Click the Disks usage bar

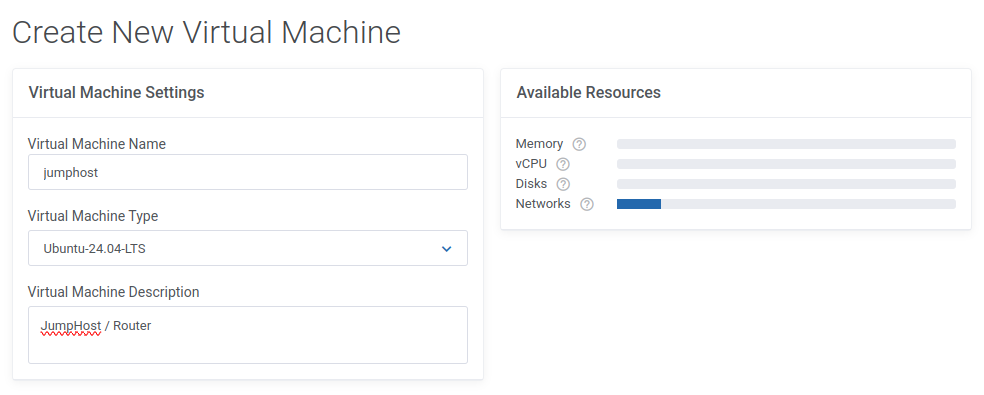[x=786, y=184]
